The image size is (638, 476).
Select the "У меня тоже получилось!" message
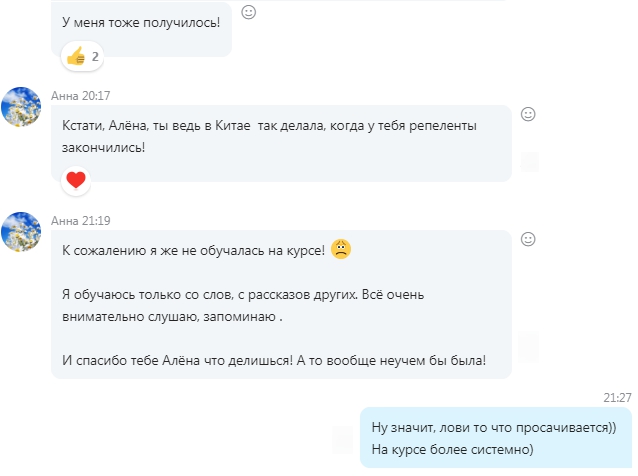[x=141, y=22]
